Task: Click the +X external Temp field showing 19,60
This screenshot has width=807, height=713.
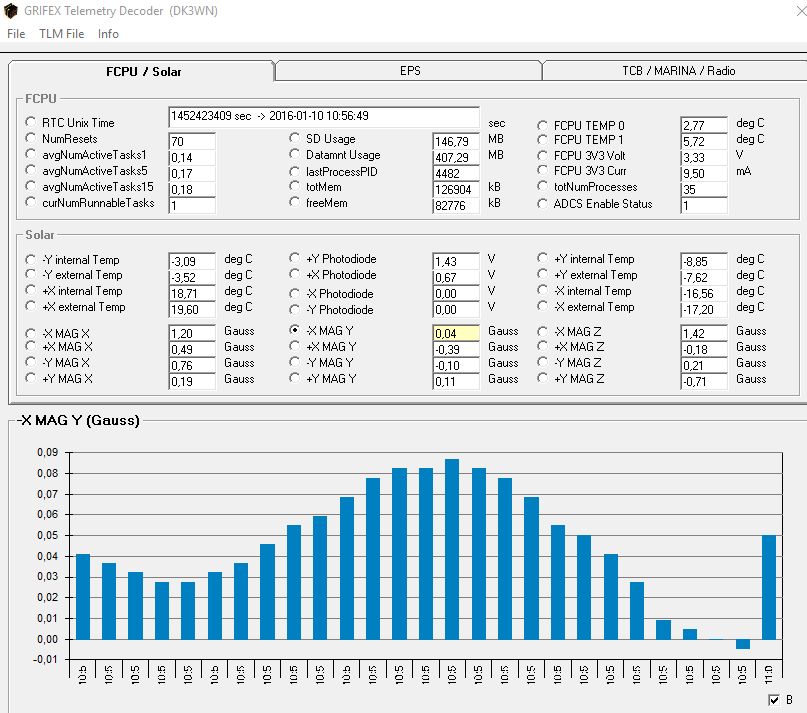Action: click(x=192, y=309)
